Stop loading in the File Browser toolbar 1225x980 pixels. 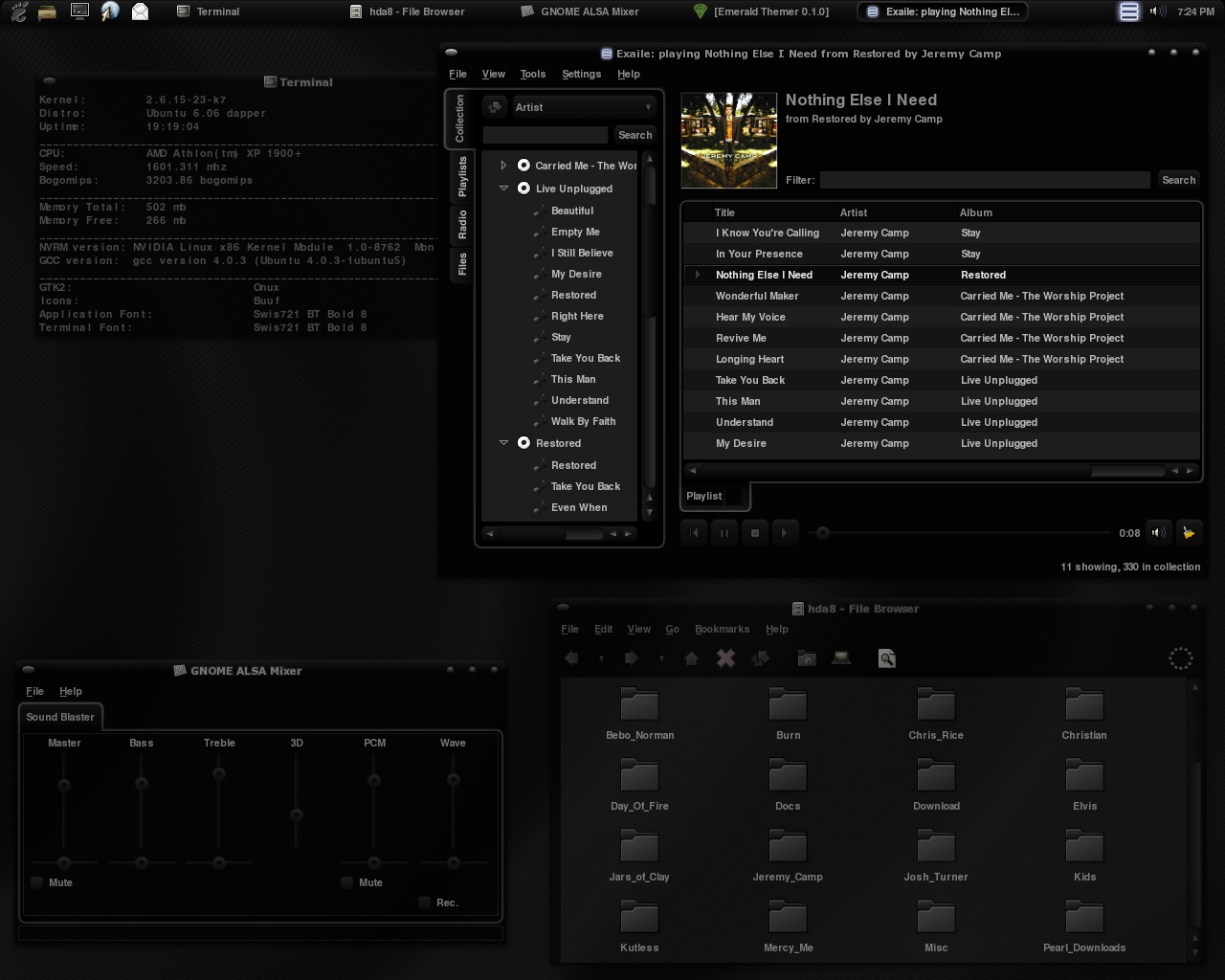click(x=725, y=658)
